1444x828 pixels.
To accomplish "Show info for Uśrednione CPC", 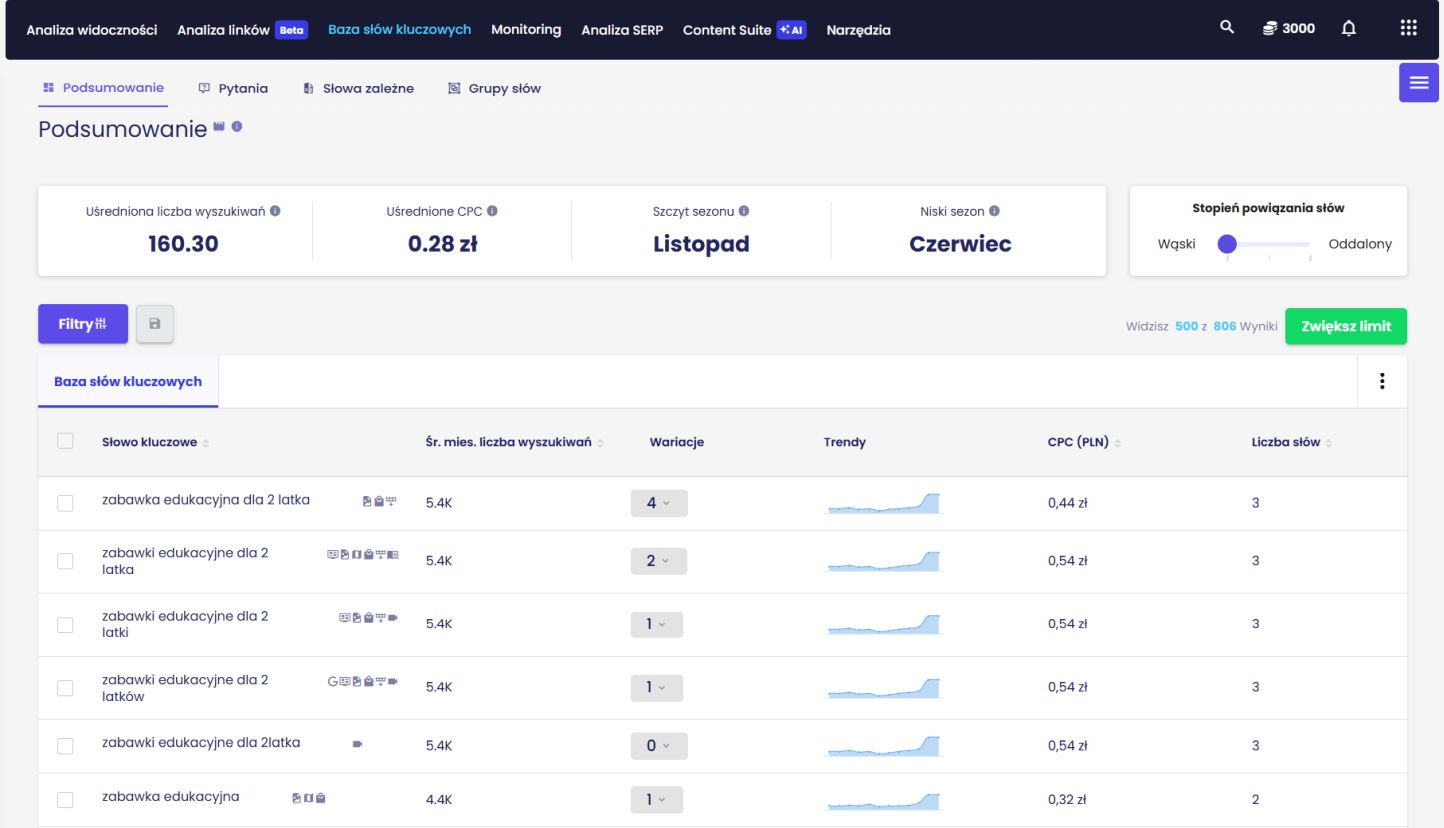I will click(492, 211).
